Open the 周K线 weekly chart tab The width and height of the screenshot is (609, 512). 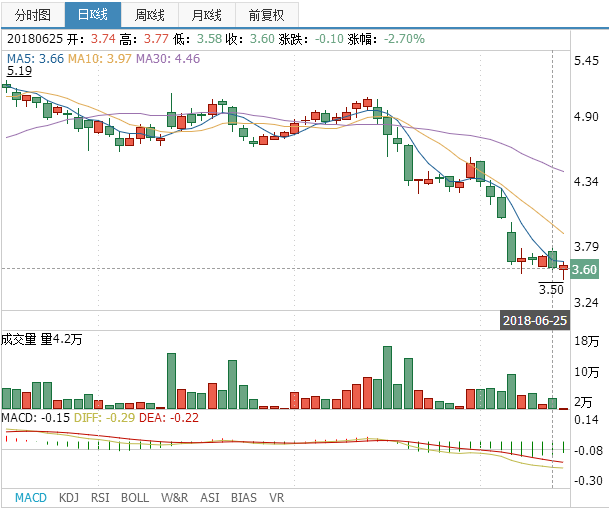coord(150,15)
